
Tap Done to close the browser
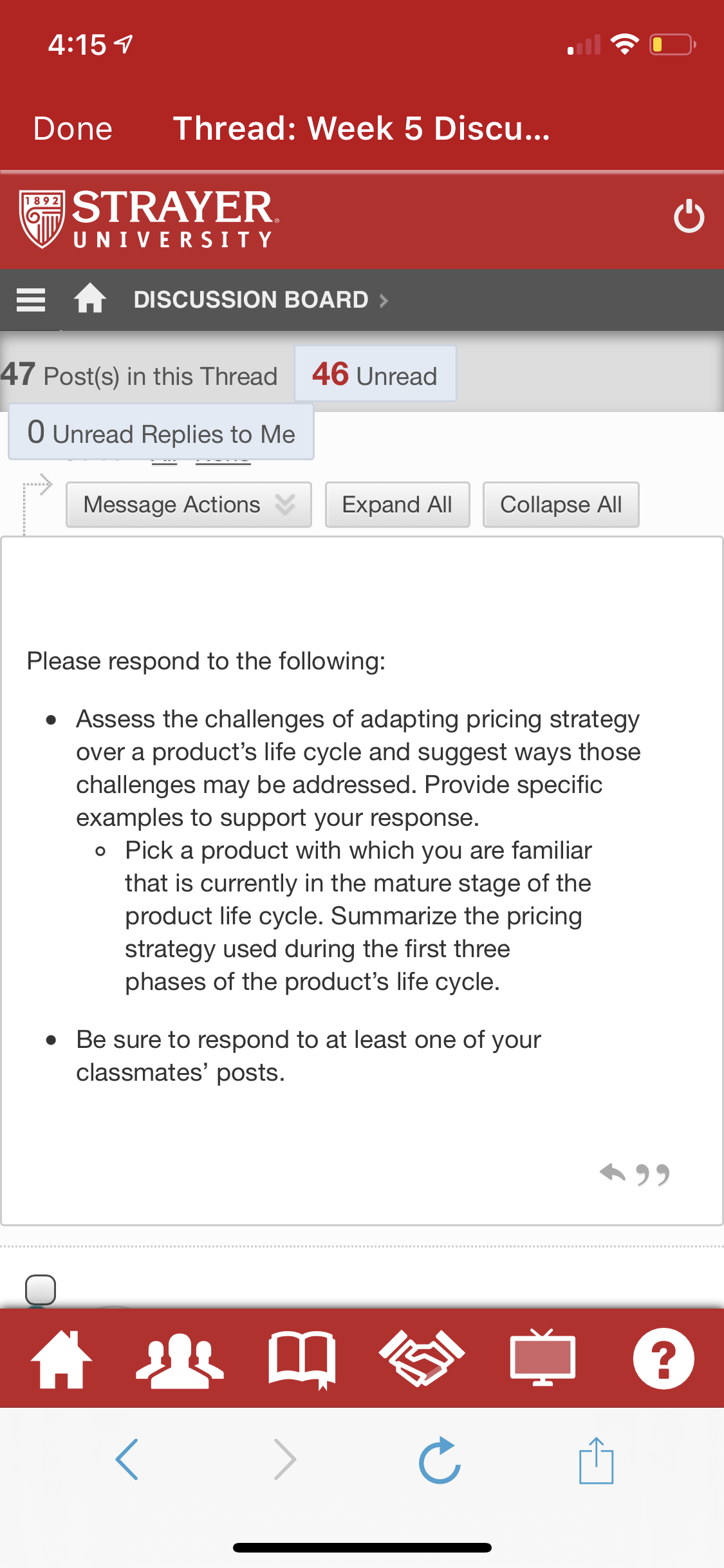click(x=73, y=128)
